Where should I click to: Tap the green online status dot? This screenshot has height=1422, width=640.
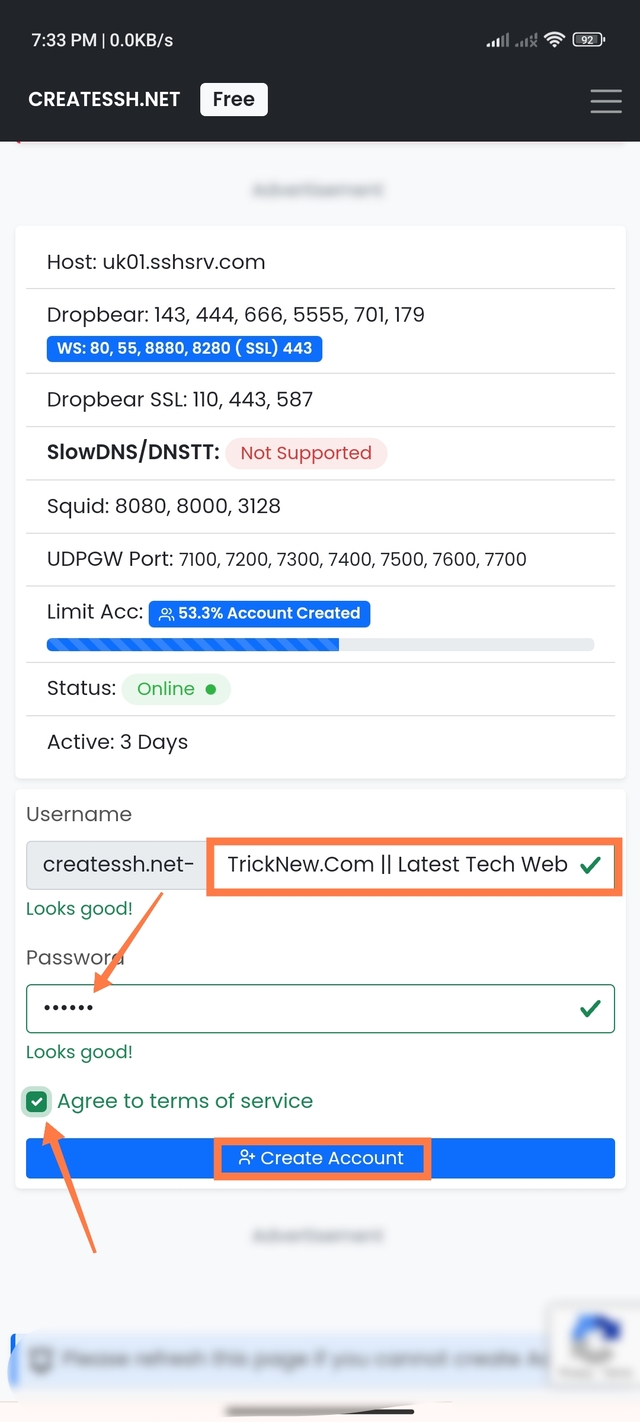coord(210,689)
